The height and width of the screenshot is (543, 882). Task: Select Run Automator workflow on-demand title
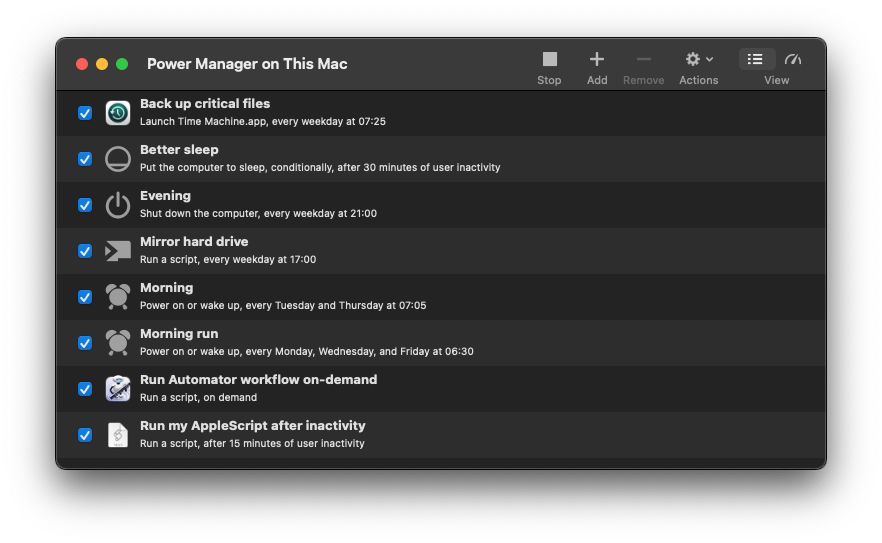pos(259,380)
